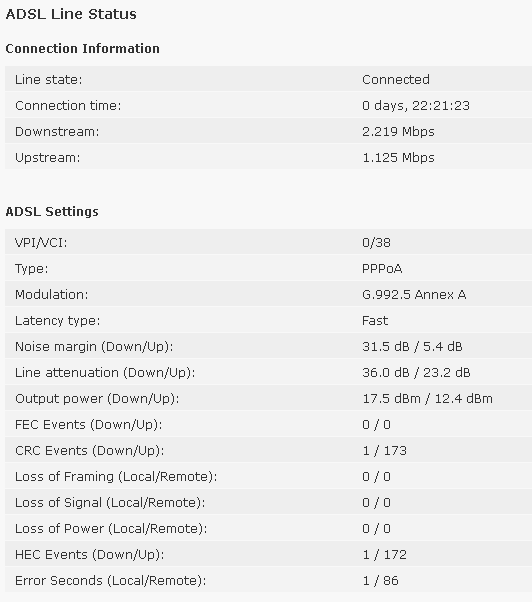Click the CRC Events value 1 / 173
The height and width of the screenshot is (602, 532).
click(x=384, y=451)
